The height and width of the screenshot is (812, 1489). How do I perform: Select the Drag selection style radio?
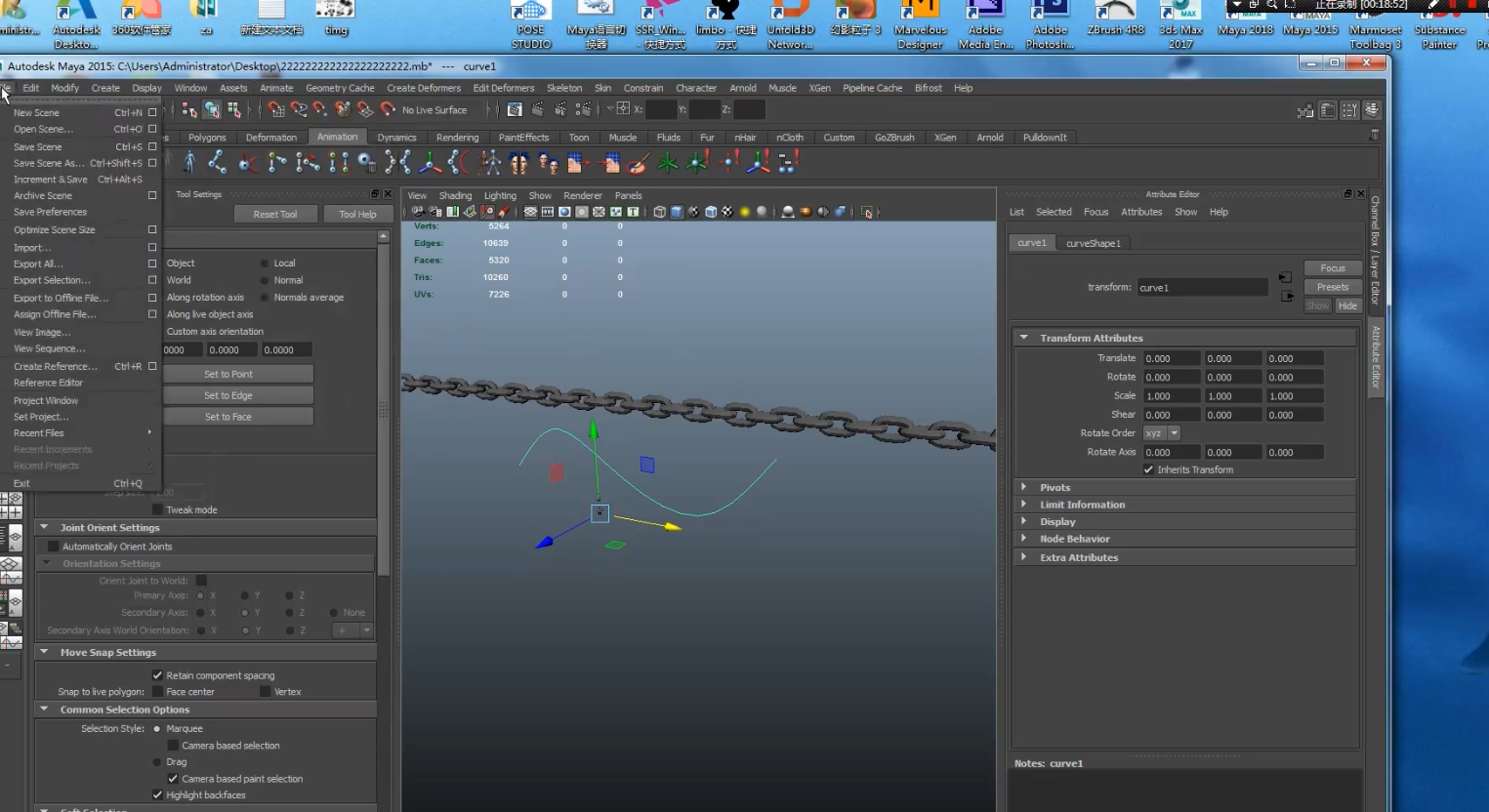coord(157,762)
